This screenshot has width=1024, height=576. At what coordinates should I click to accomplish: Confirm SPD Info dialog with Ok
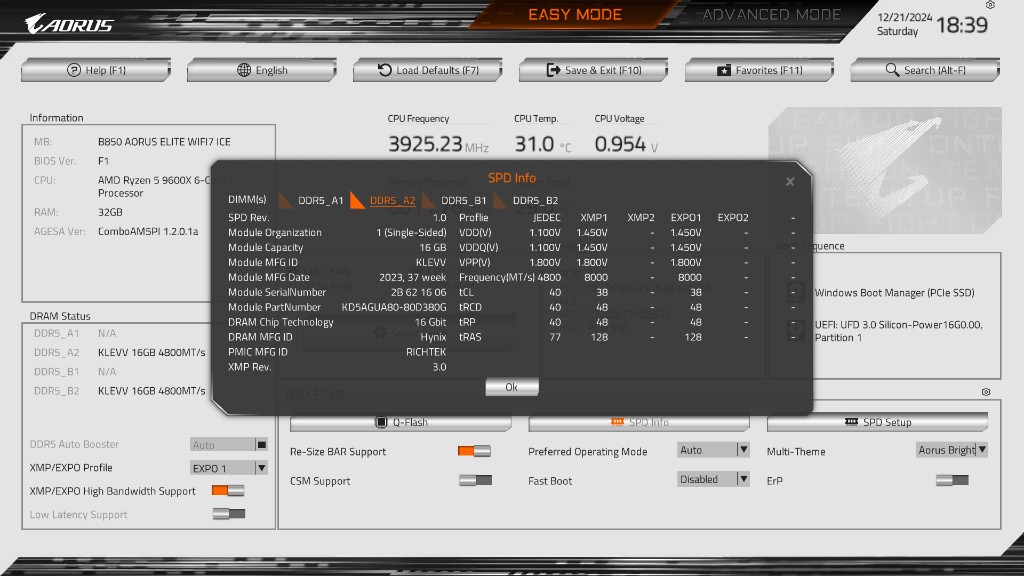512,387
